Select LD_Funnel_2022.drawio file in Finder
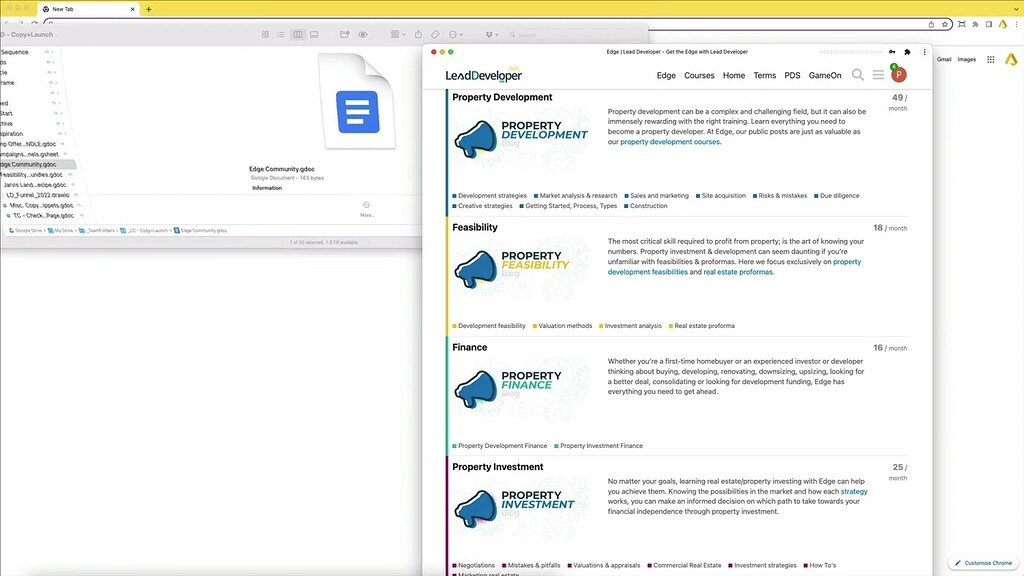The image size is (1024, 576). (x=38, y=195)
